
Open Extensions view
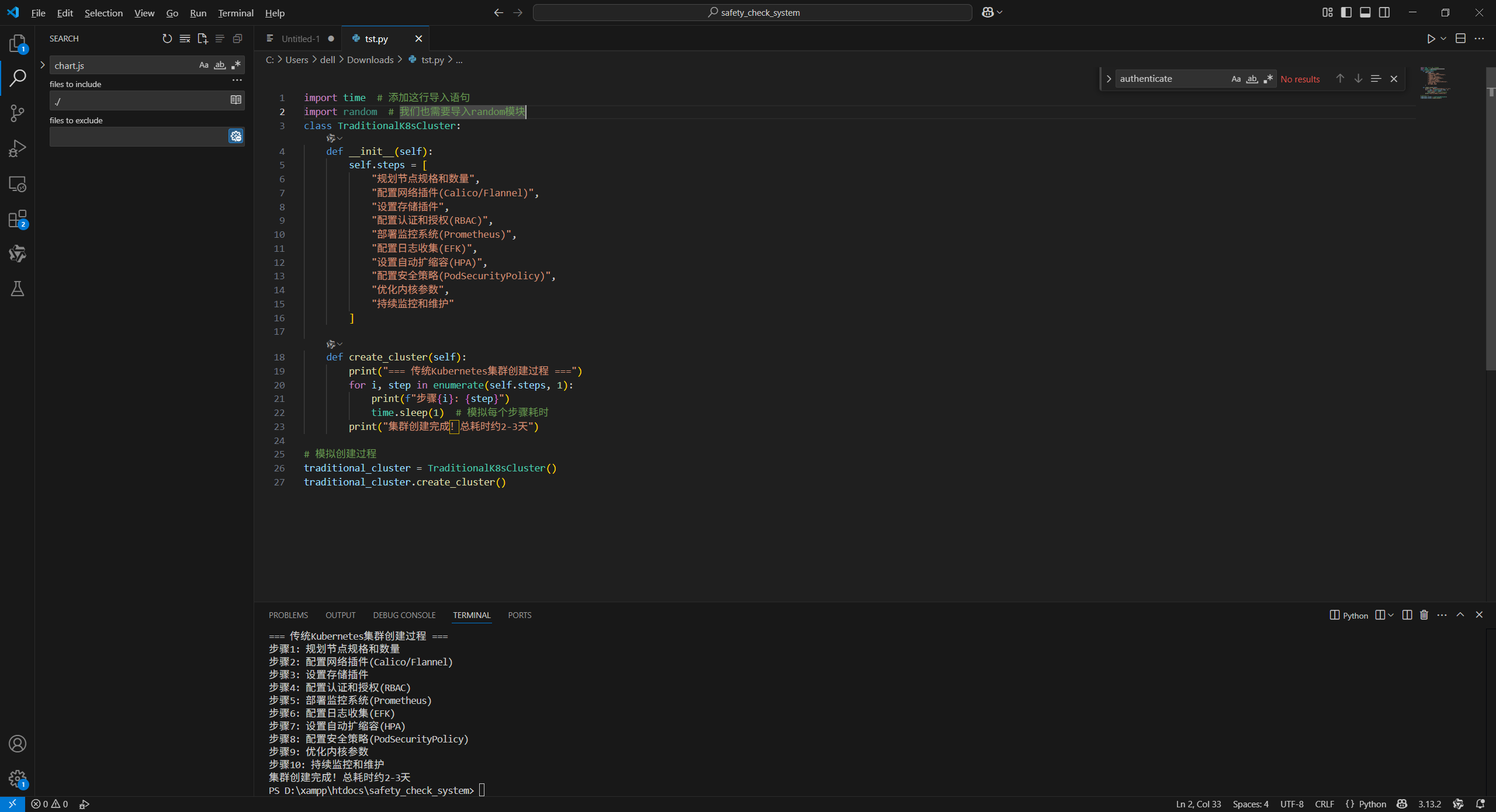18,219
